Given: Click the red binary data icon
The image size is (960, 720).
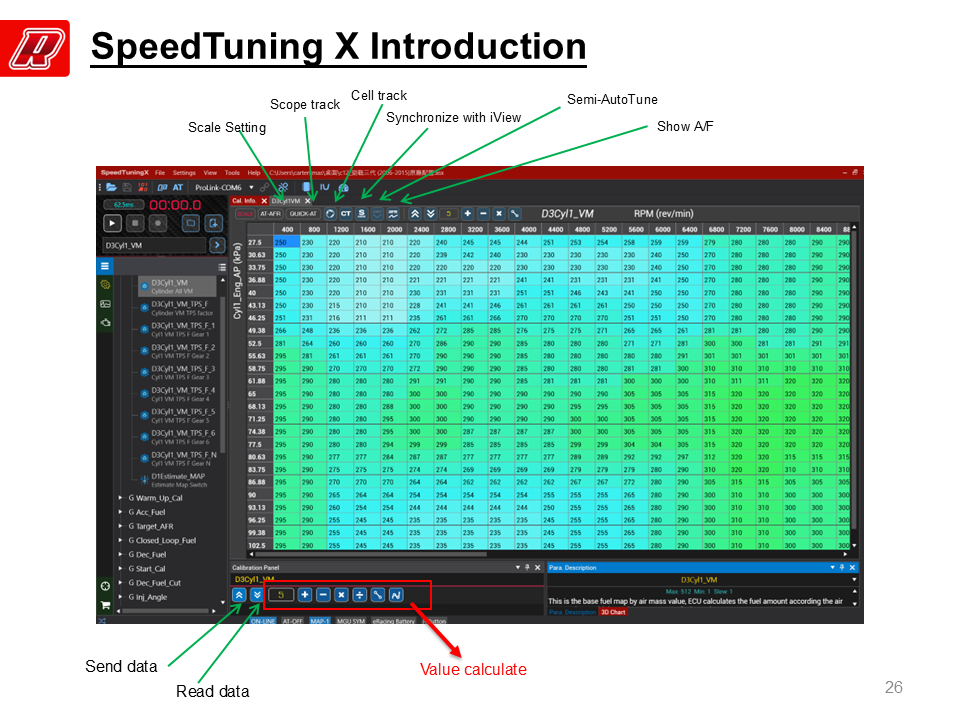Looking at the screenshot, I should point(143,187).
